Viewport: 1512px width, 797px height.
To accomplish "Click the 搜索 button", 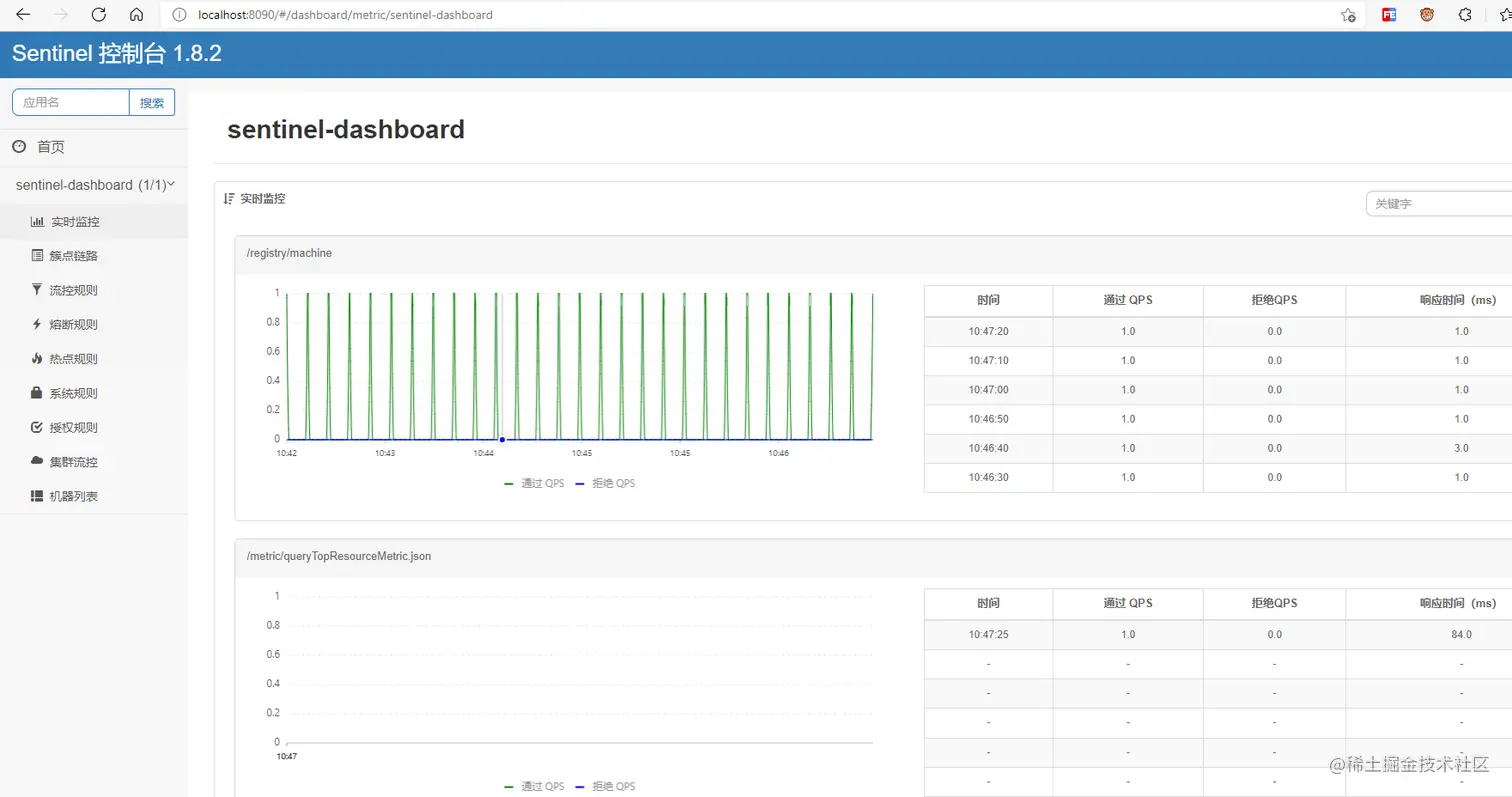I will point(152,102).
